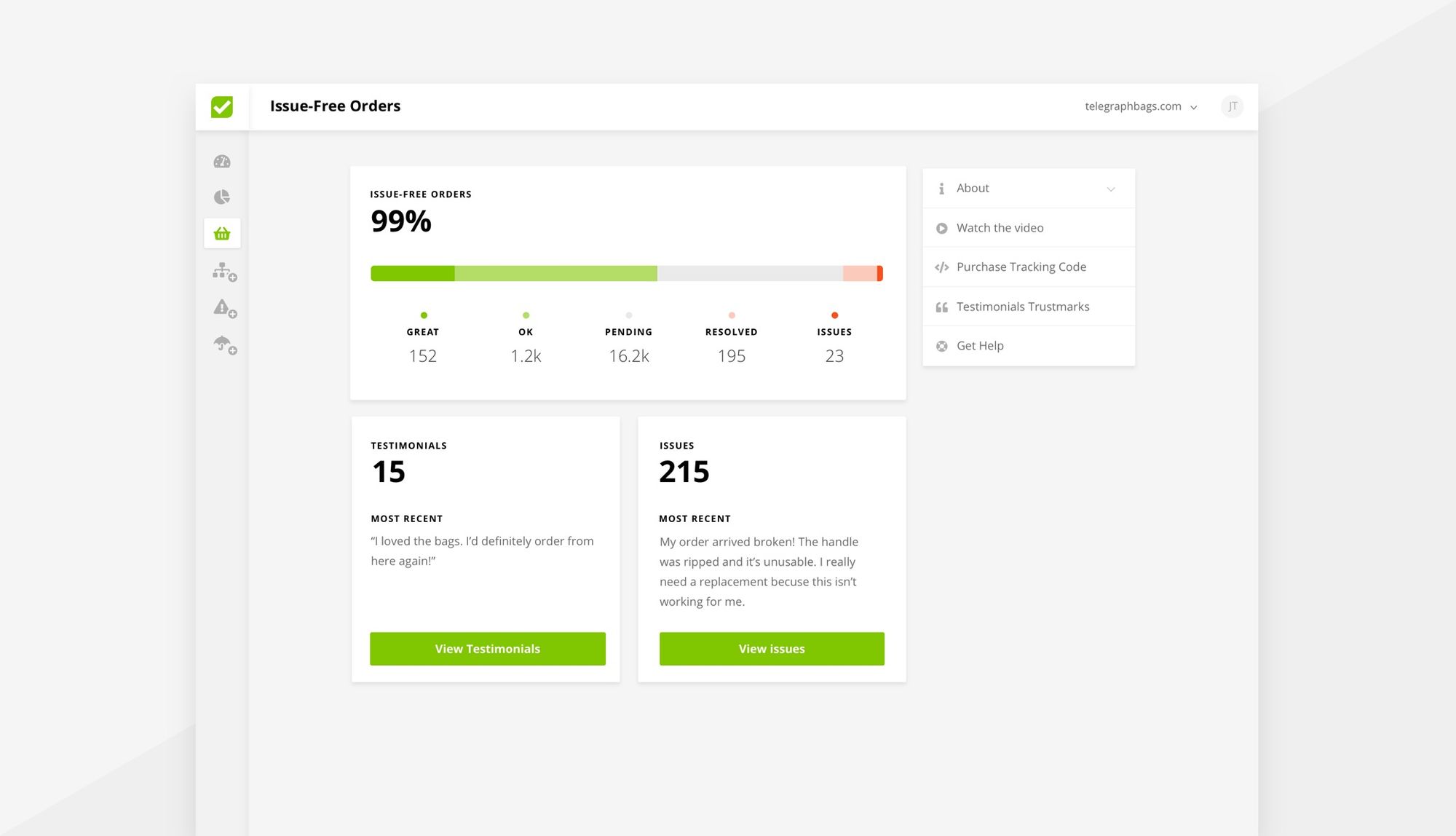Open the dashboard speedometer sidebar icon
This screenshot has width=1456, height=836.
(x=222, y=162)
